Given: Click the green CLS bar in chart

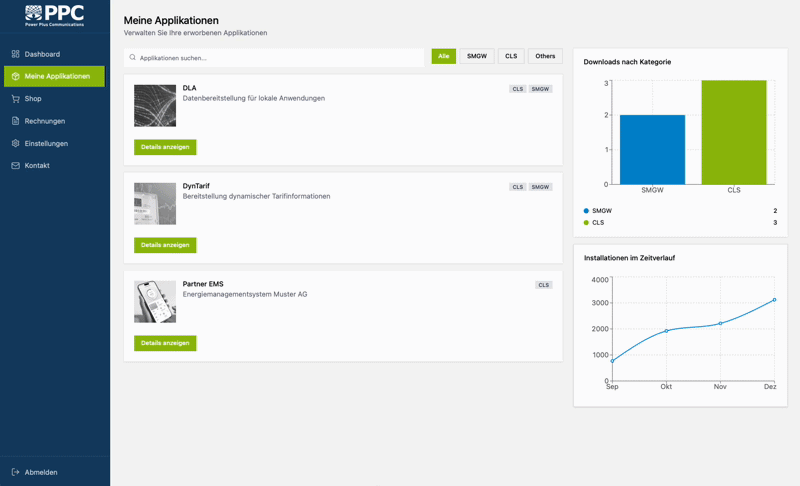Looking at the screenshot, I should pos(734,132).
